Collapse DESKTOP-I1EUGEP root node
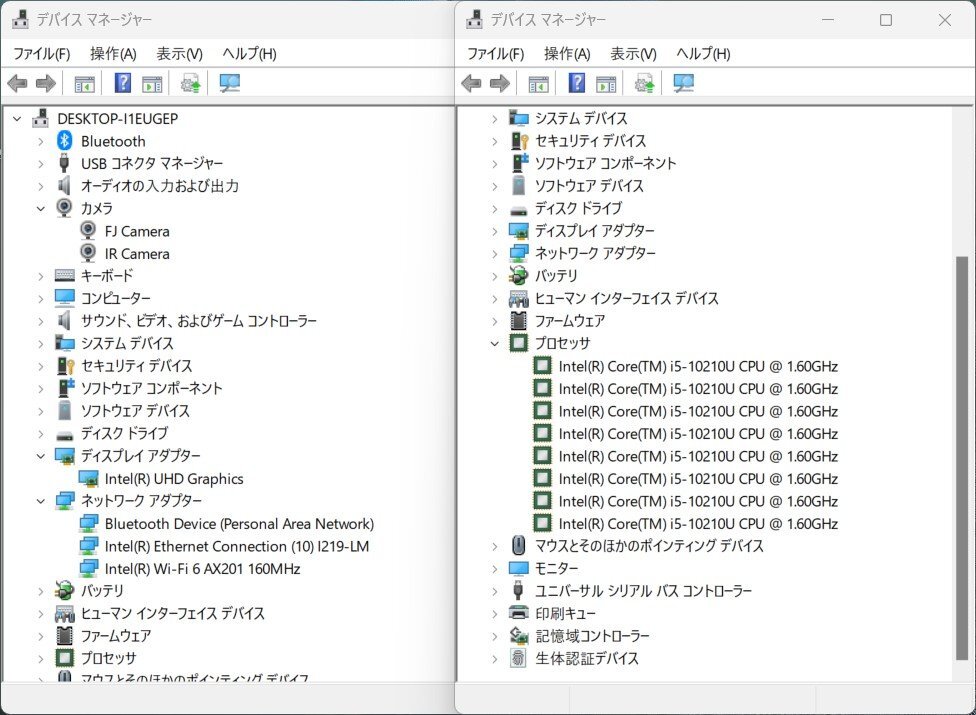Screen dimensions: 976x715 [17, 118]
